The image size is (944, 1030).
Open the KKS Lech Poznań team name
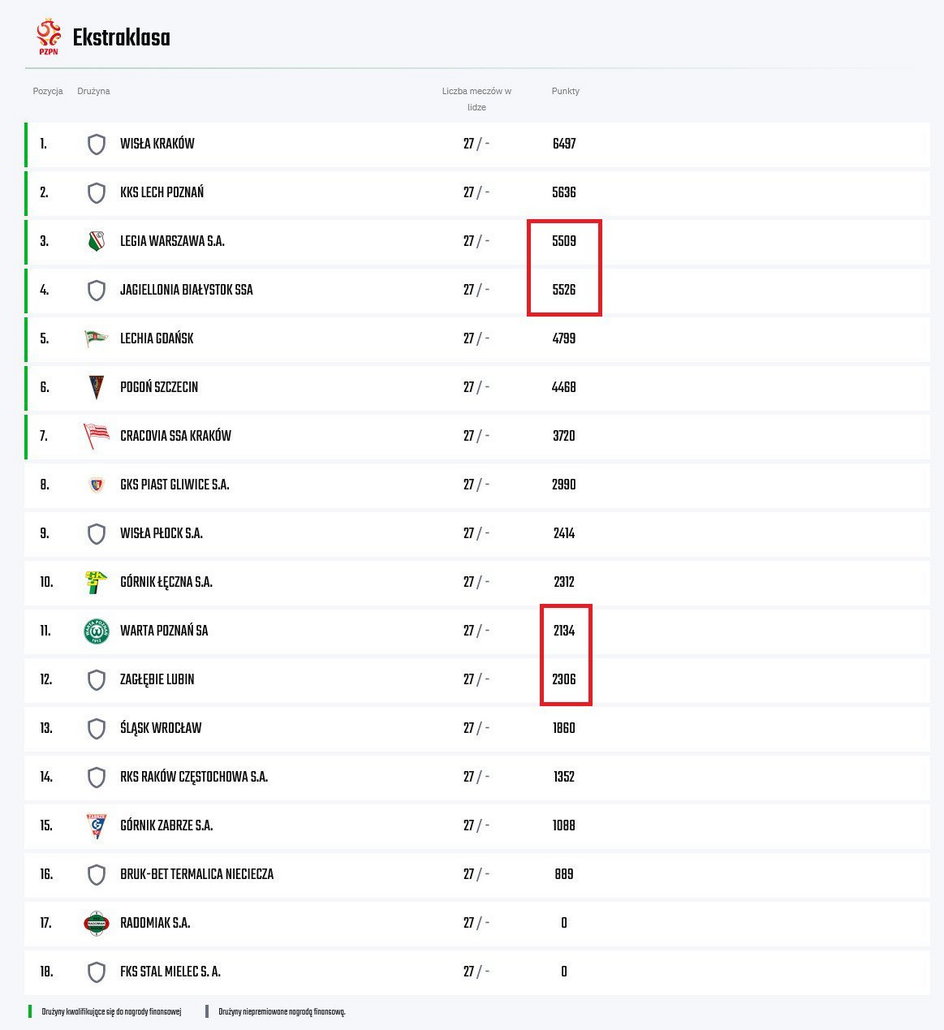click(x=162, y=192)
